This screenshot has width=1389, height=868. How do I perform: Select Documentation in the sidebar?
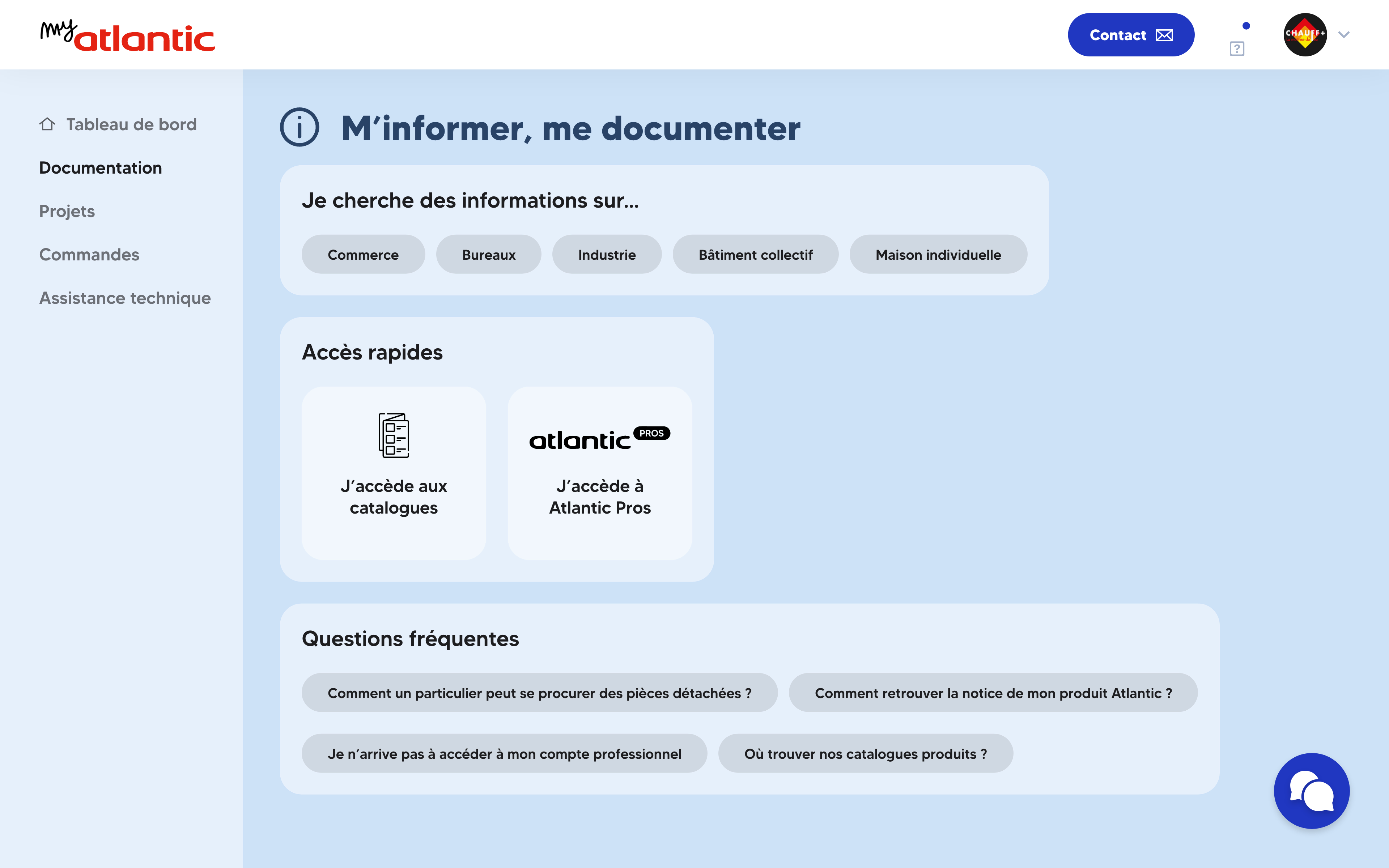(101, 167)
